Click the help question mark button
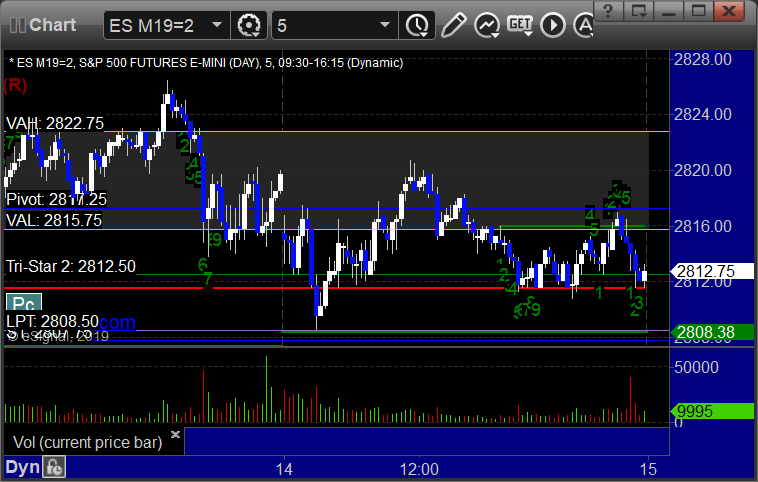The width and height of the screenshot is (758, 482). coord(609,11)
